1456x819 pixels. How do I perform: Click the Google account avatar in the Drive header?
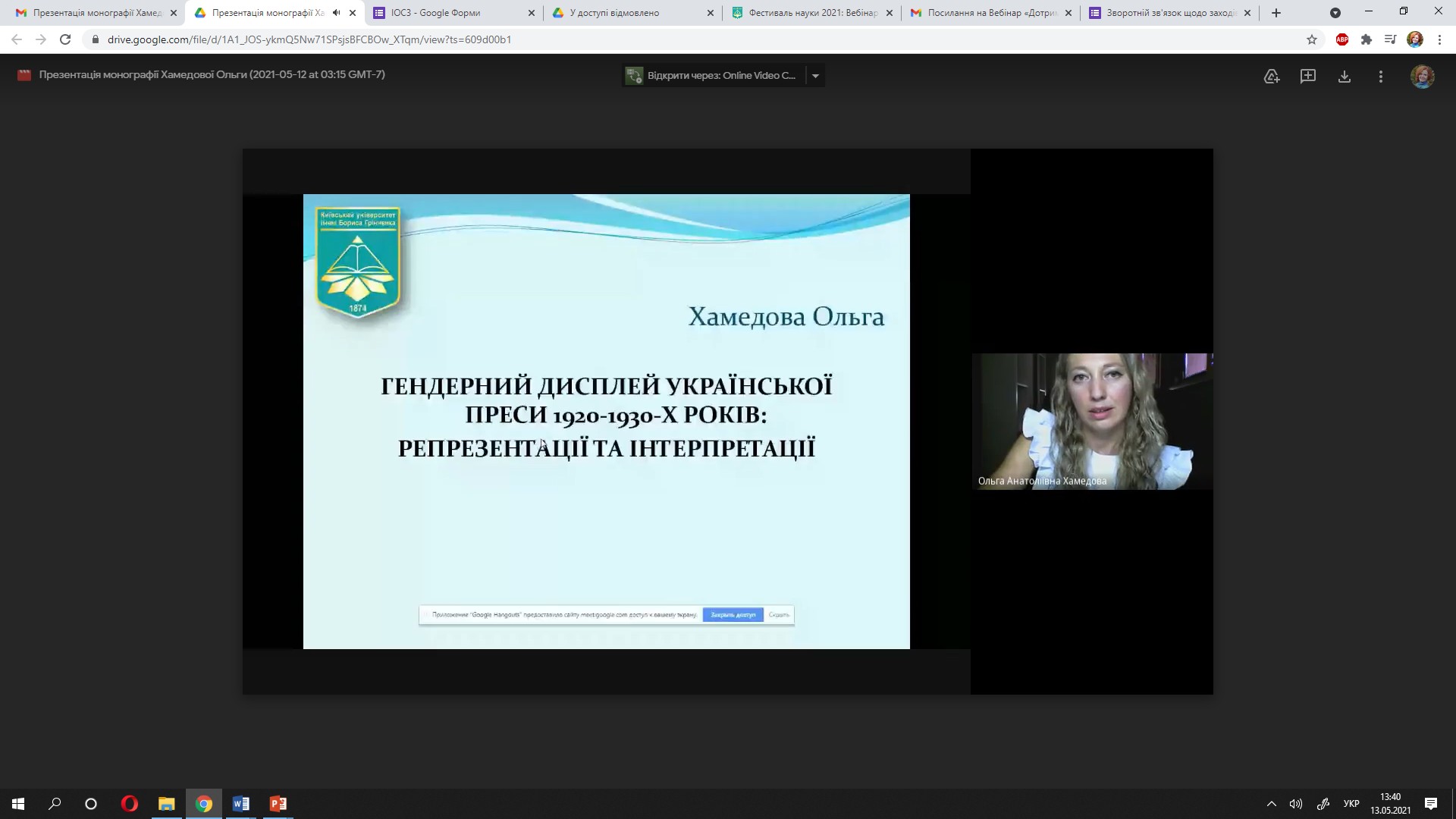pyautogui.click(x=1422, y=76)
